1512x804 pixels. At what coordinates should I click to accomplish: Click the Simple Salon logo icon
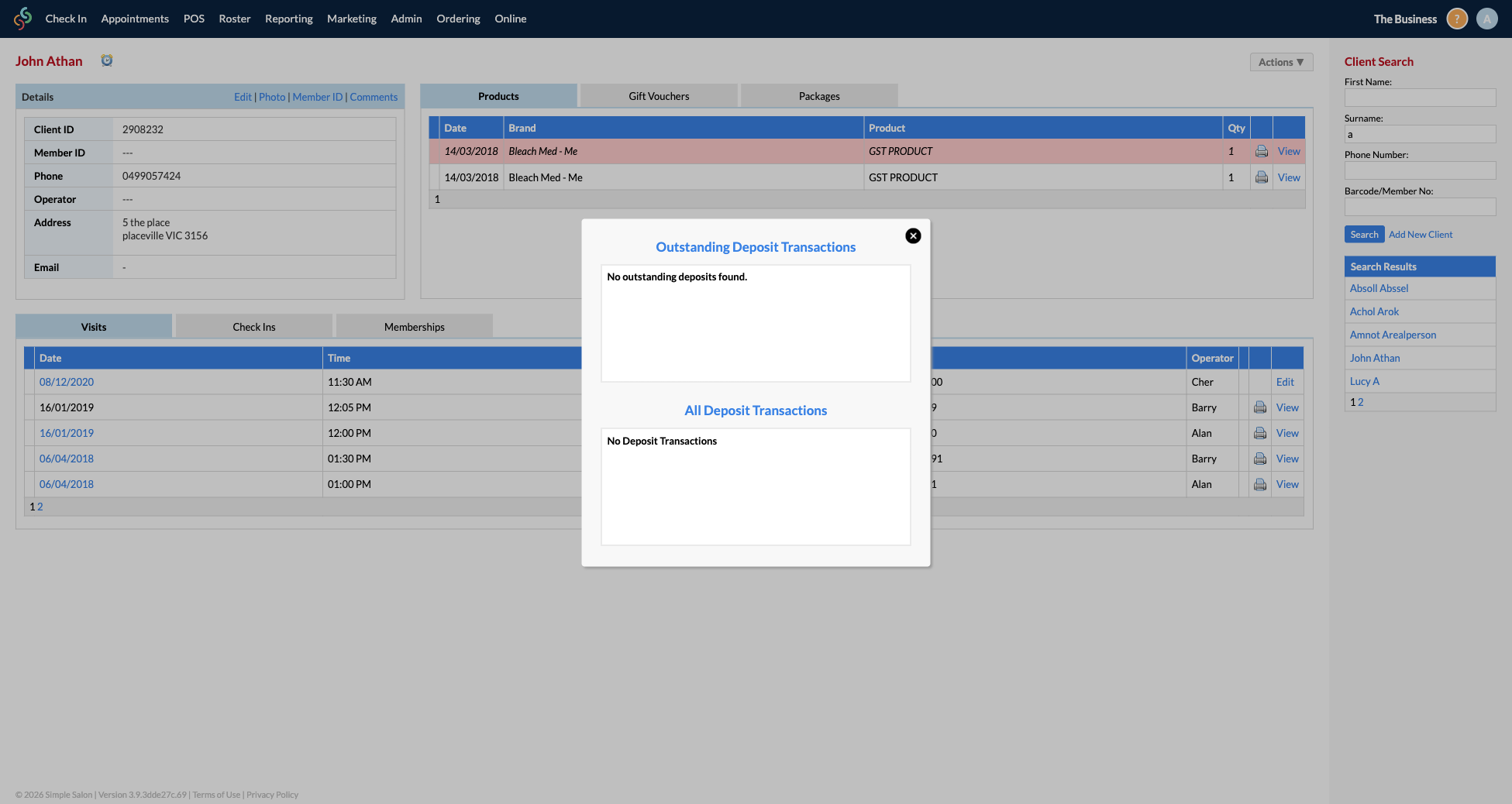[22, 18]
